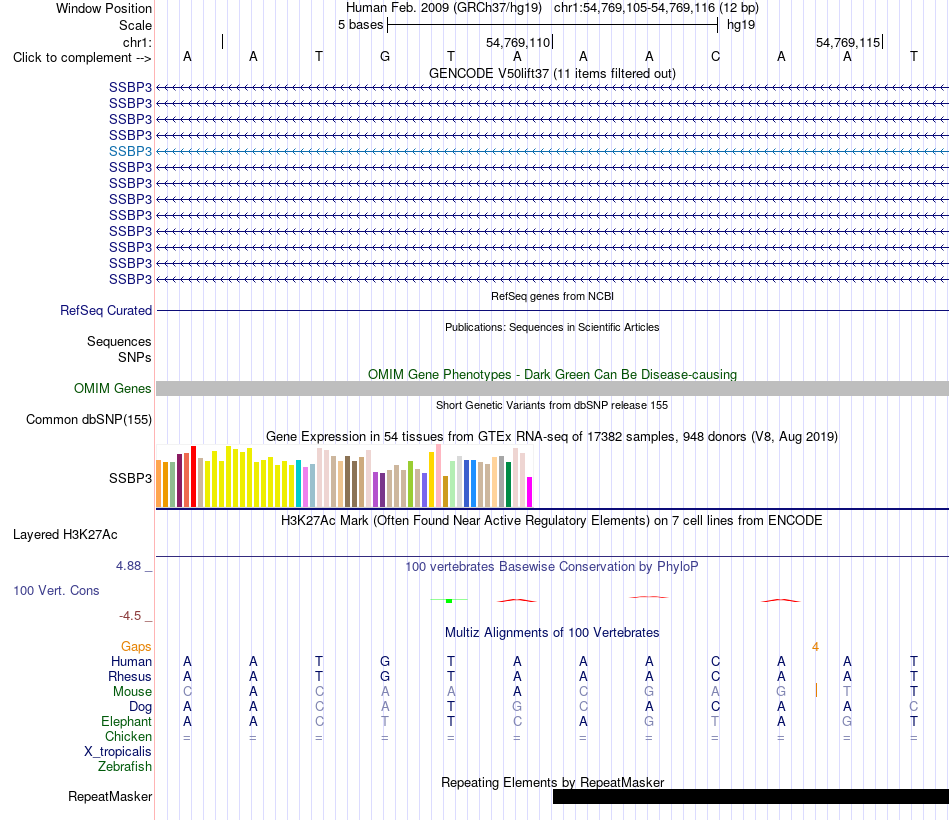Click the Mouse species row label
This screenshot has height=820, width=950.
coord(132,692)
